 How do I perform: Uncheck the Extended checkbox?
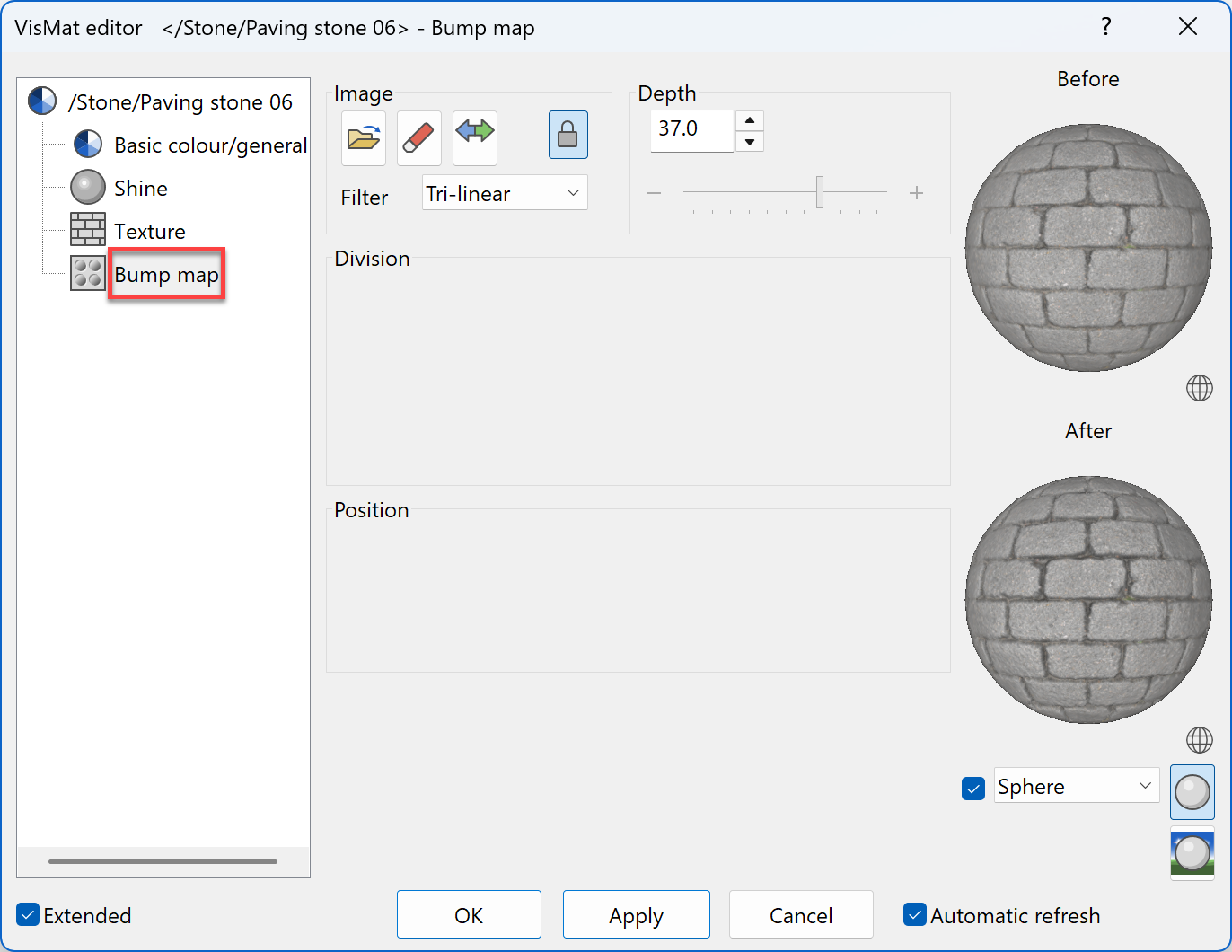[27, 914]
